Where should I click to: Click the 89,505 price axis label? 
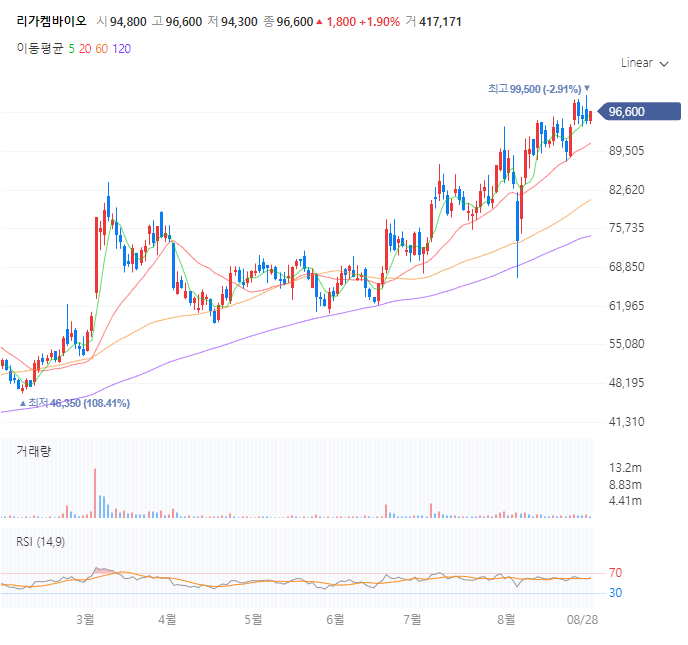(627, 151)
